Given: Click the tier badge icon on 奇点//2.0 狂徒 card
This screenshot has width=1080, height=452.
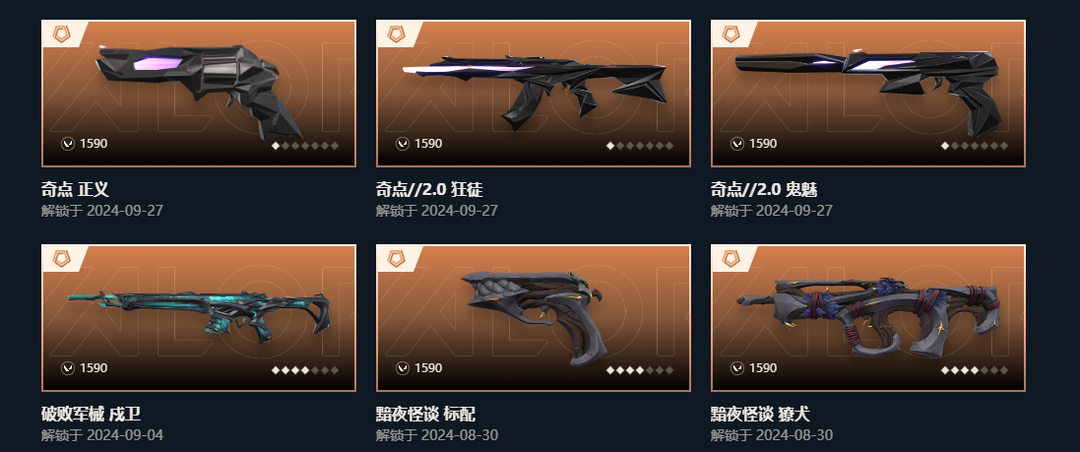Looking at the screenshot, I should point(396,34).
